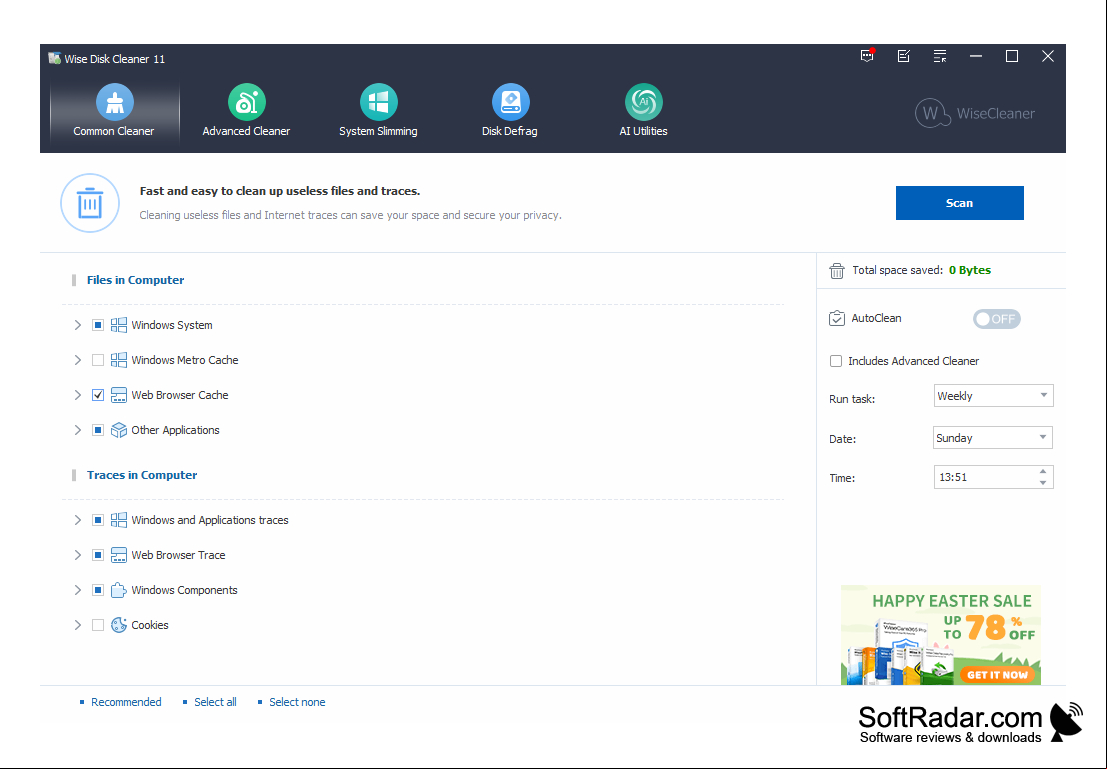Click the AutoClean clipboard icon

837,318
